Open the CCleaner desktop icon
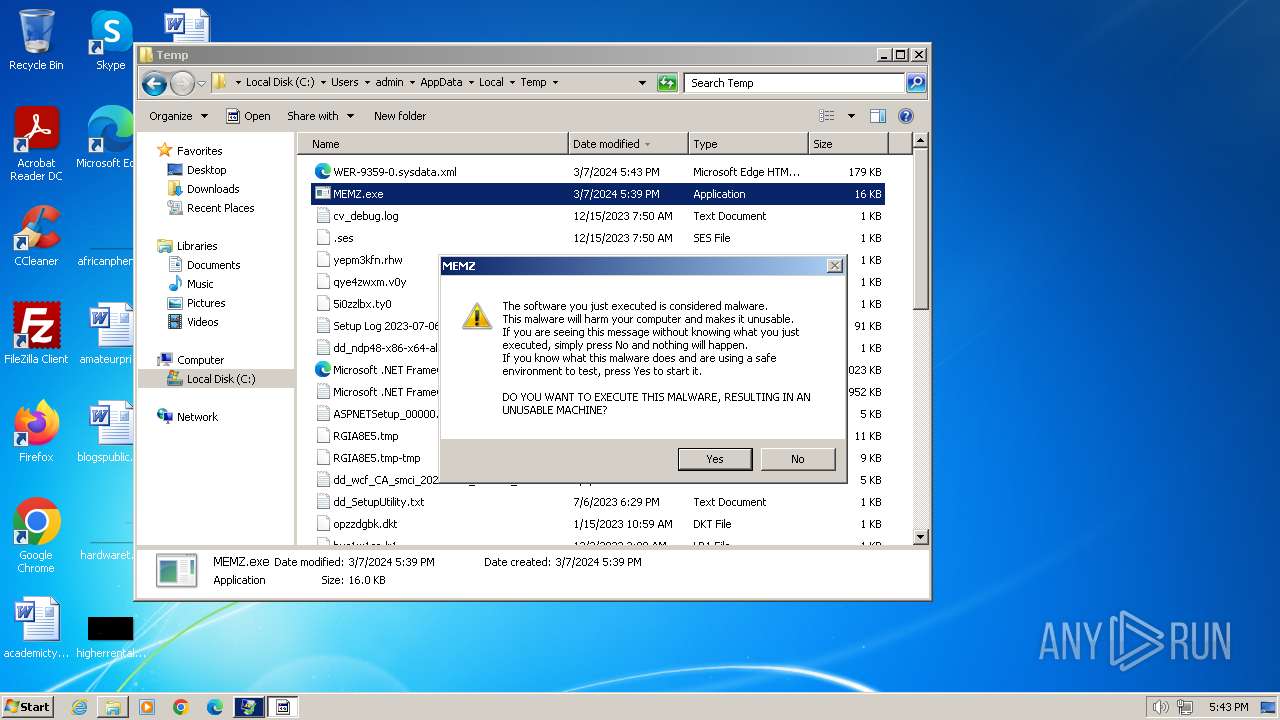 pyautogui.click(x=36, y=236)
